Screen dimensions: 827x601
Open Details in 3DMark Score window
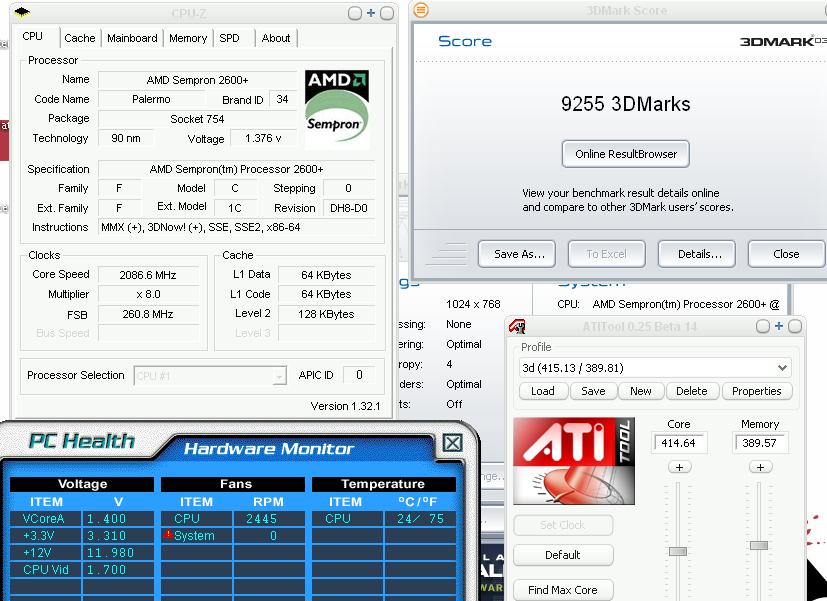[697, 254]
